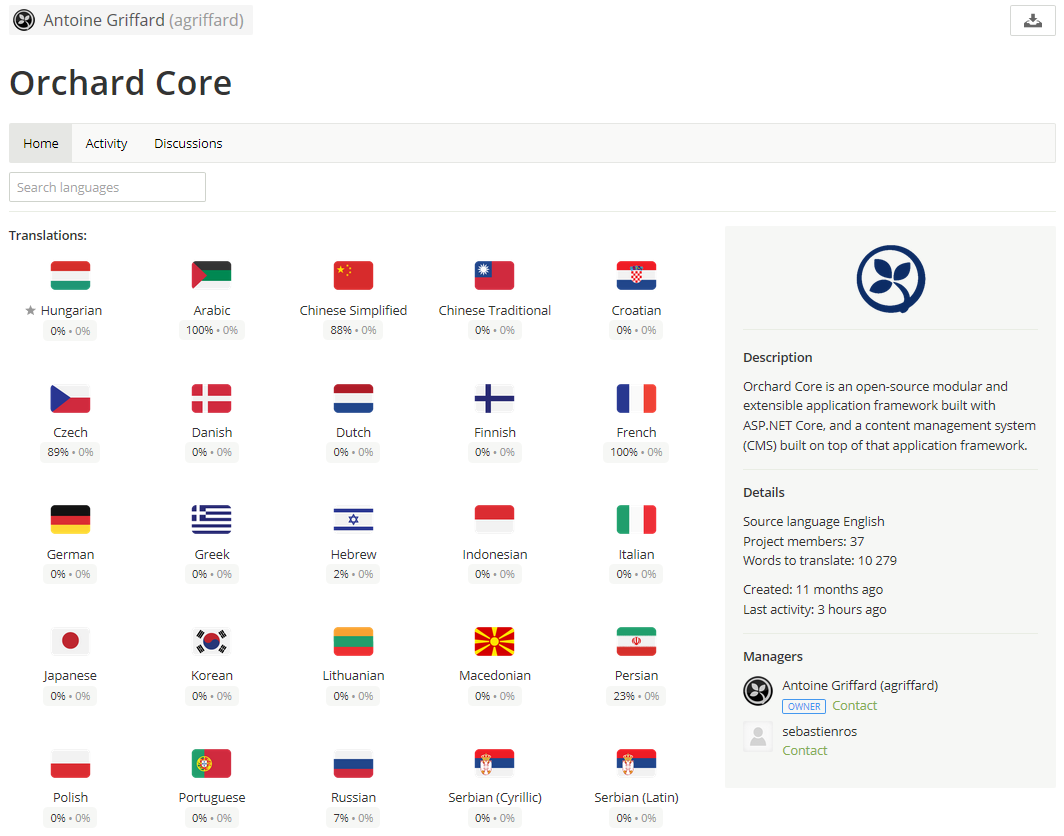Screen dimensions: 1064x836
Task: Select the Hebrew flag icon
Action: (354, 520)
